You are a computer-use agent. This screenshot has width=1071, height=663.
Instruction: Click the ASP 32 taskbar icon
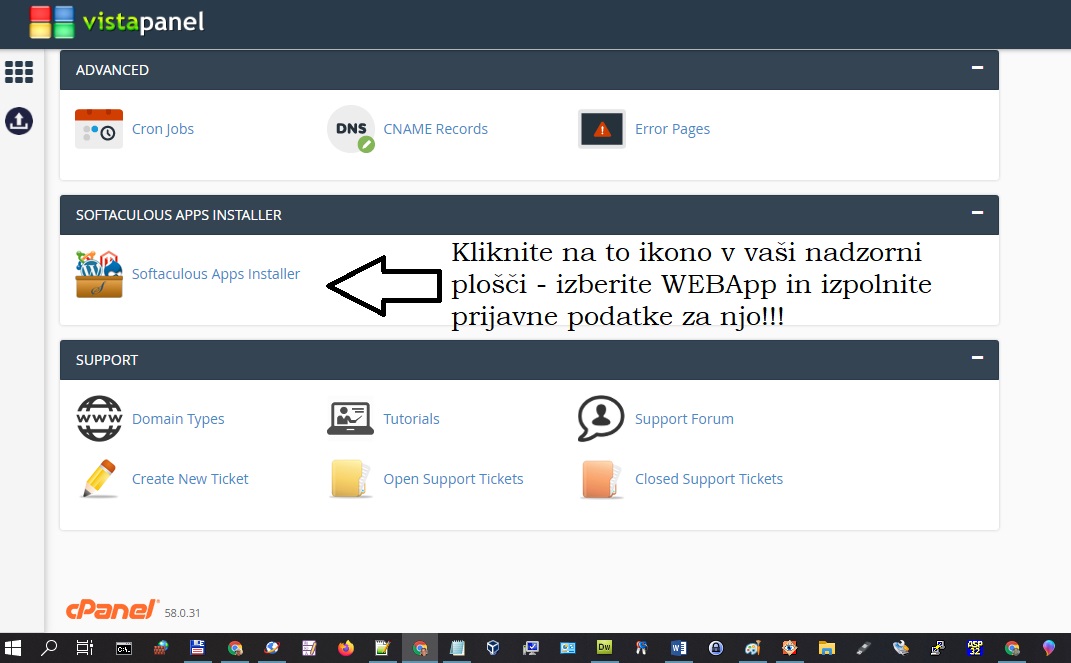975,647
